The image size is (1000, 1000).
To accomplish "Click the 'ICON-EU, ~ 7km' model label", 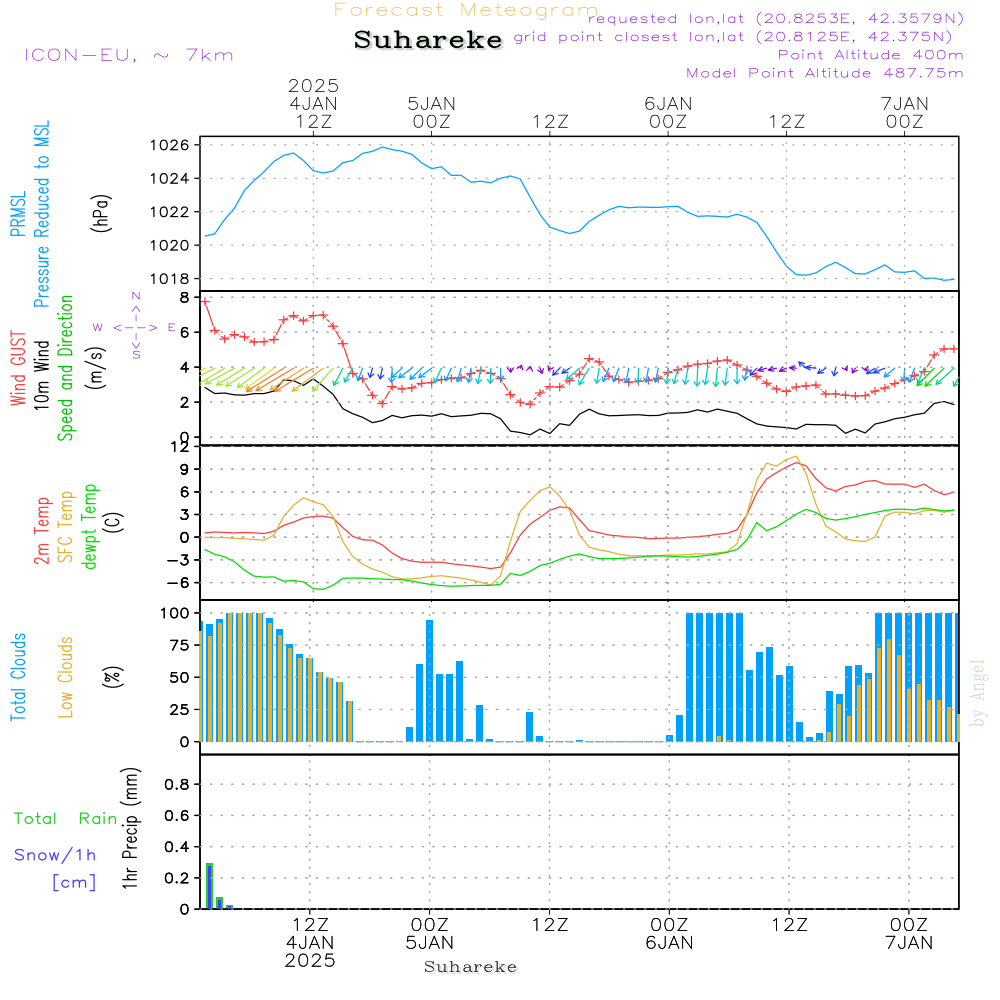I will coord(129,55).
